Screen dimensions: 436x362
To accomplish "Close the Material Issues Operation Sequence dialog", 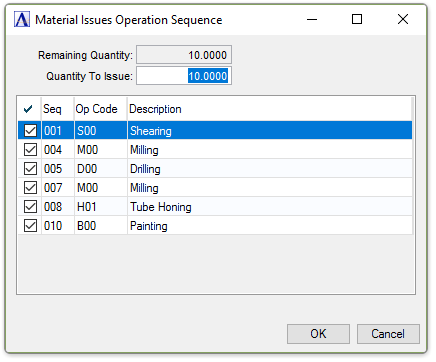I will (403, 19).
